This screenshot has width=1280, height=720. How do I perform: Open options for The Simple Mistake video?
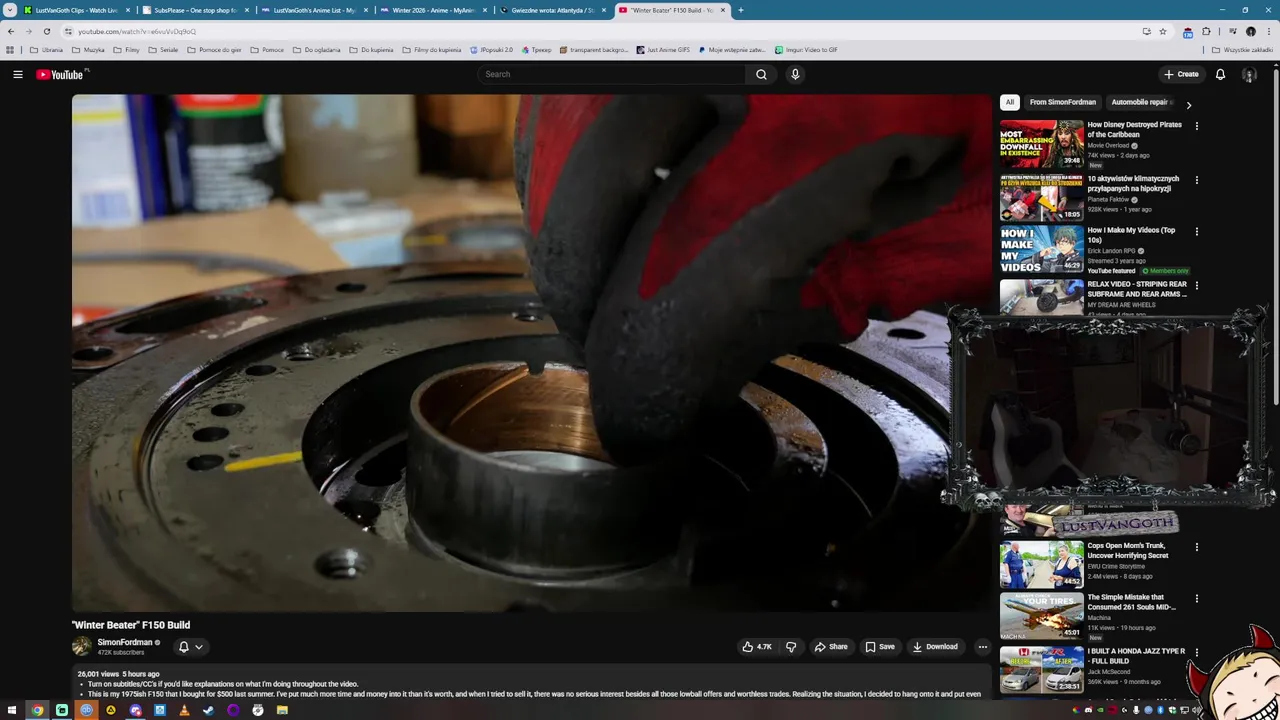(1197, 599)
